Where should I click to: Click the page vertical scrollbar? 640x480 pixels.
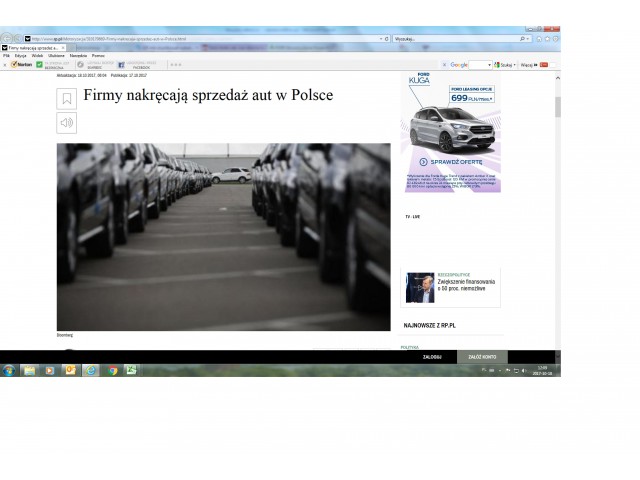pos(557,200)
